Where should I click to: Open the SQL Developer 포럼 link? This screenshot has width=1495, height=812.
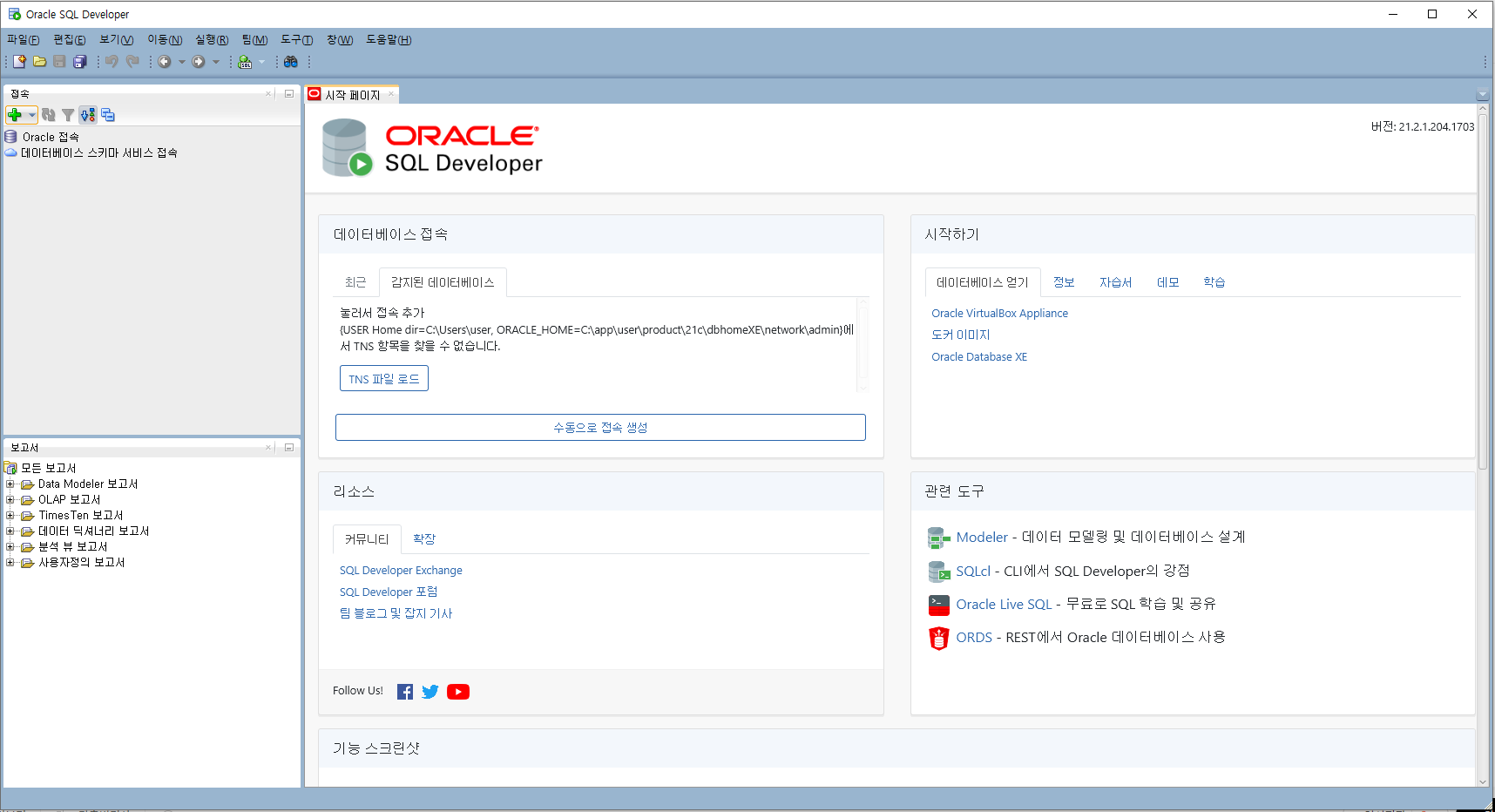click(x=389, y=592)
